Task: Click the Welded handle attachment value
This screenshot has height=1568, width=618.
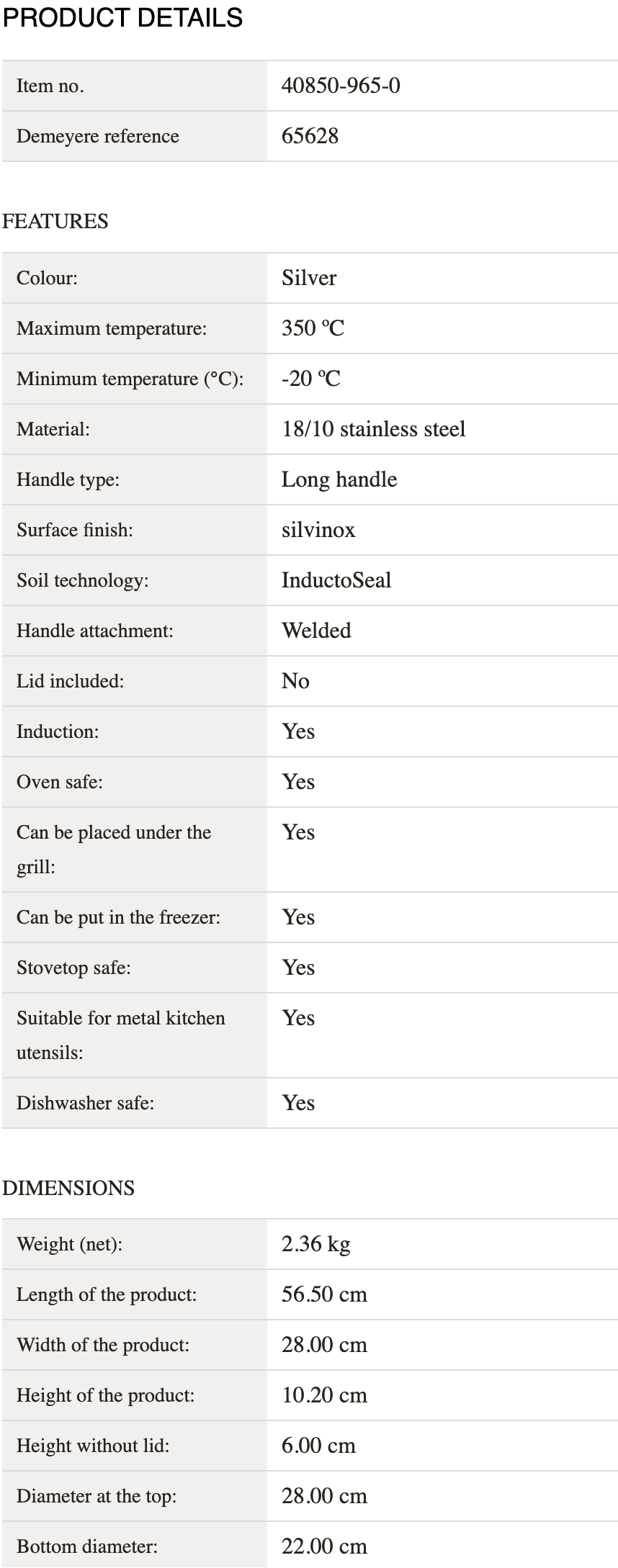Action: tap(316, 631)
